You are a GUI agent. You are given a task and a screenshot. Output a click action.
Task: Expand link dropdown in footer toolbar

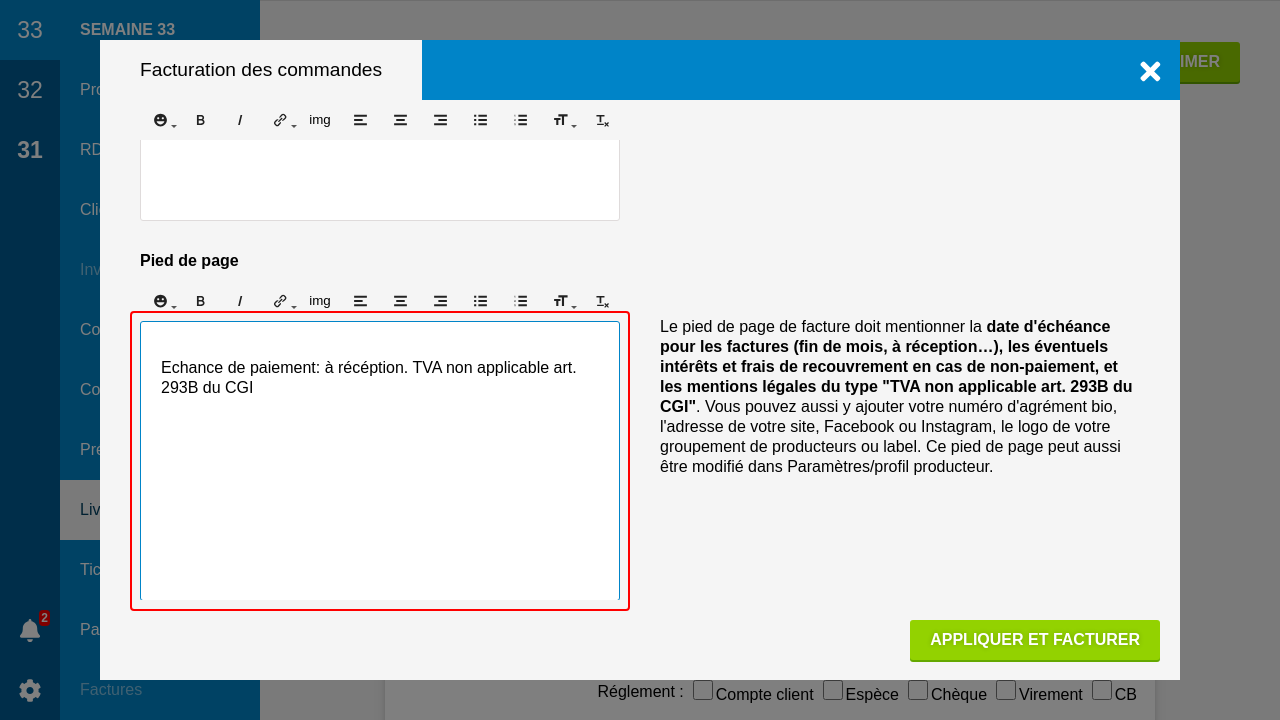pos(284,301)
